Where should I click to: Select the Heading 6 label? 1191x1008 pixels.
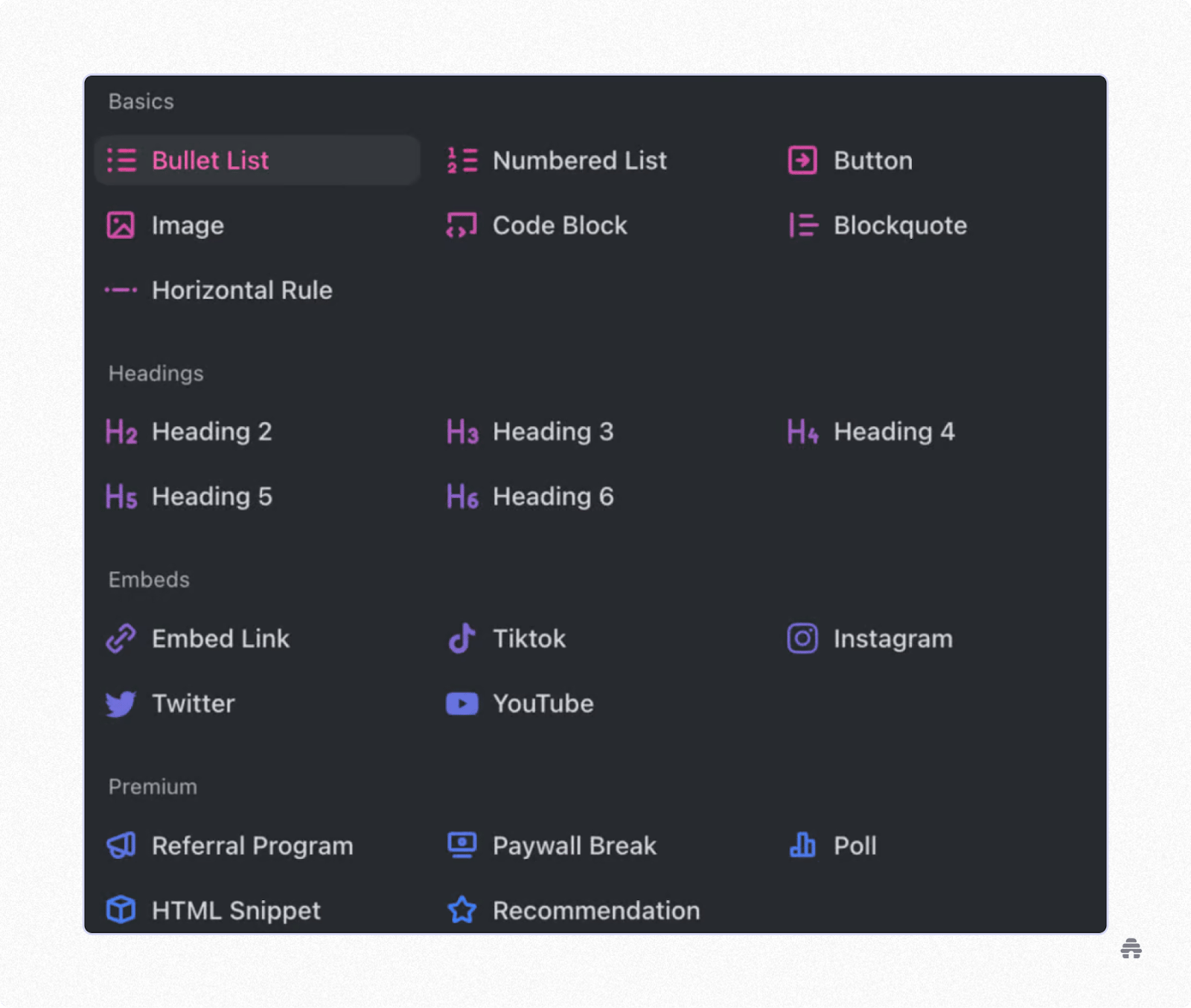[x=553, y=497]
